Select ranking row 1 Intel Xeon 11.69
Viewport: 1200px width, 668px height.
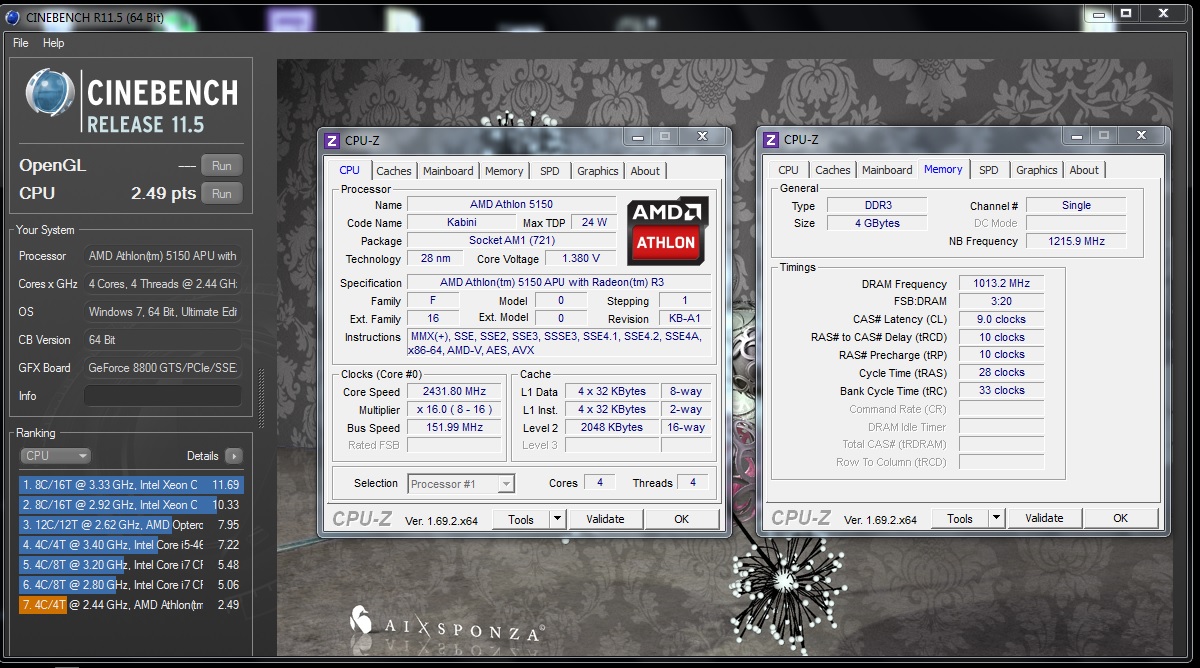131,485
